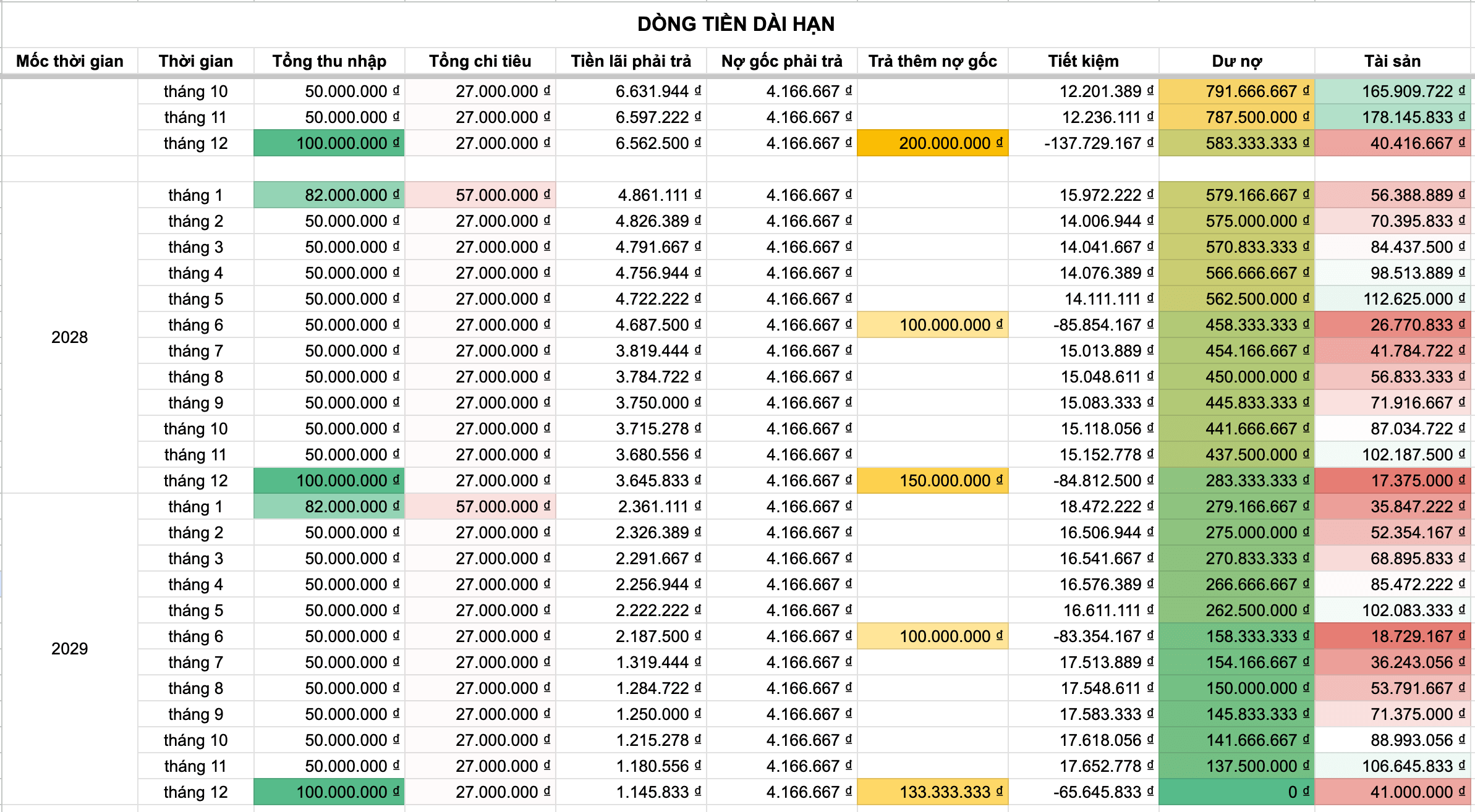Click the Tài sản cell 178.145.833

[1393, 117]
